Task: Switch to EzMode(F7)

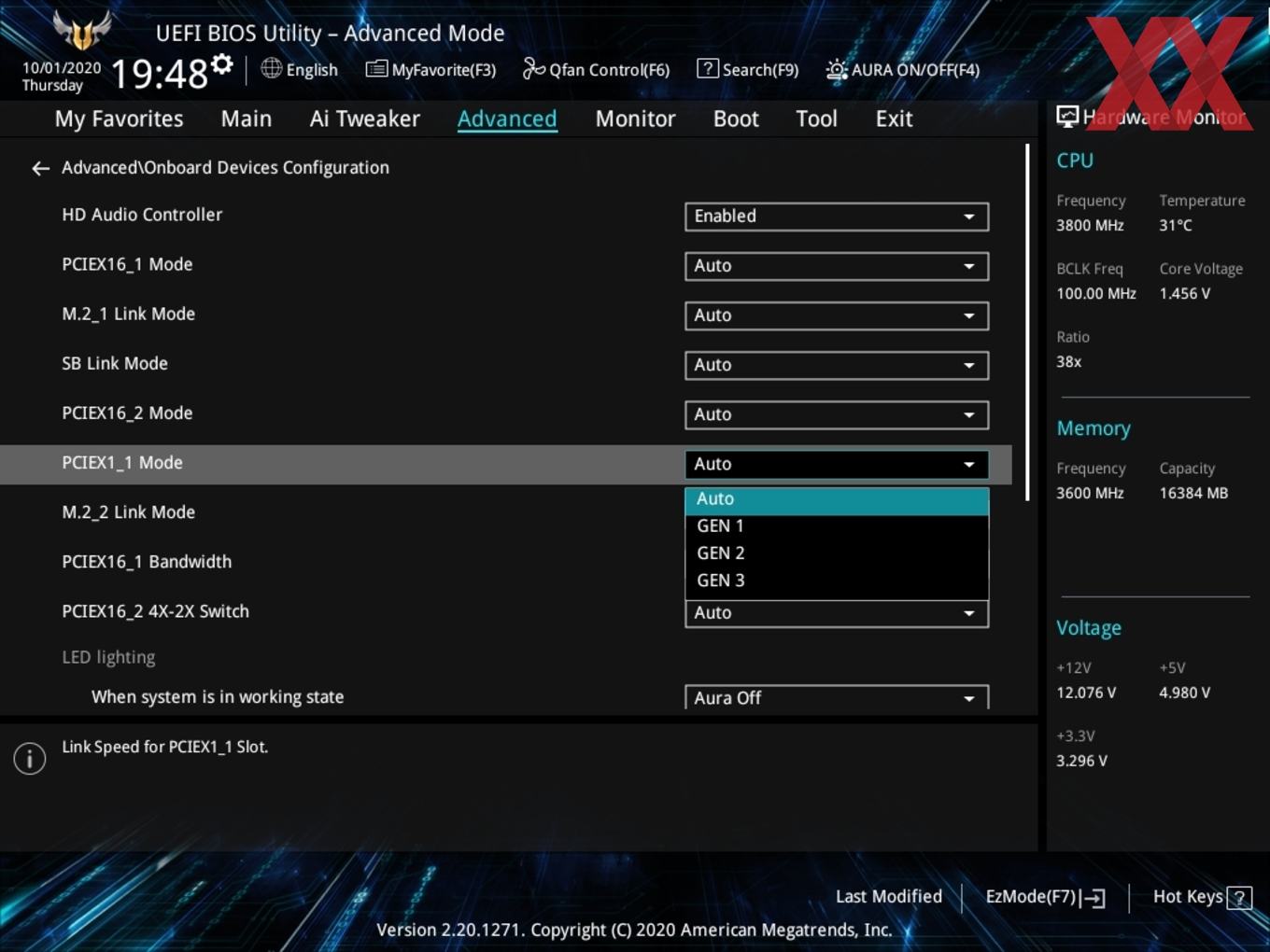Action: click(1046, 897)
